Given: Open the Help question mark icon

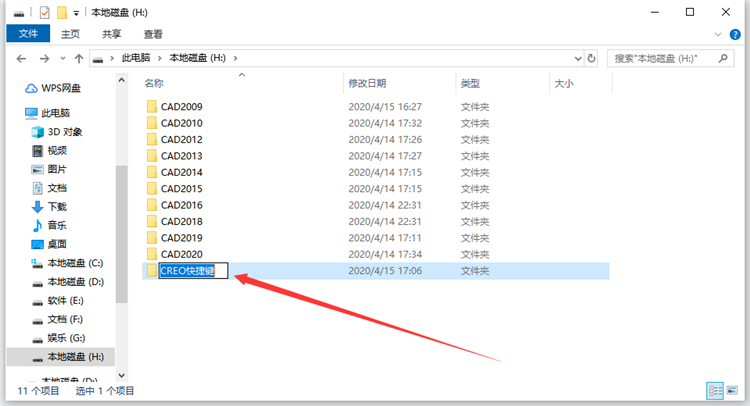Looking at the screenshot, I should point(735,34).
